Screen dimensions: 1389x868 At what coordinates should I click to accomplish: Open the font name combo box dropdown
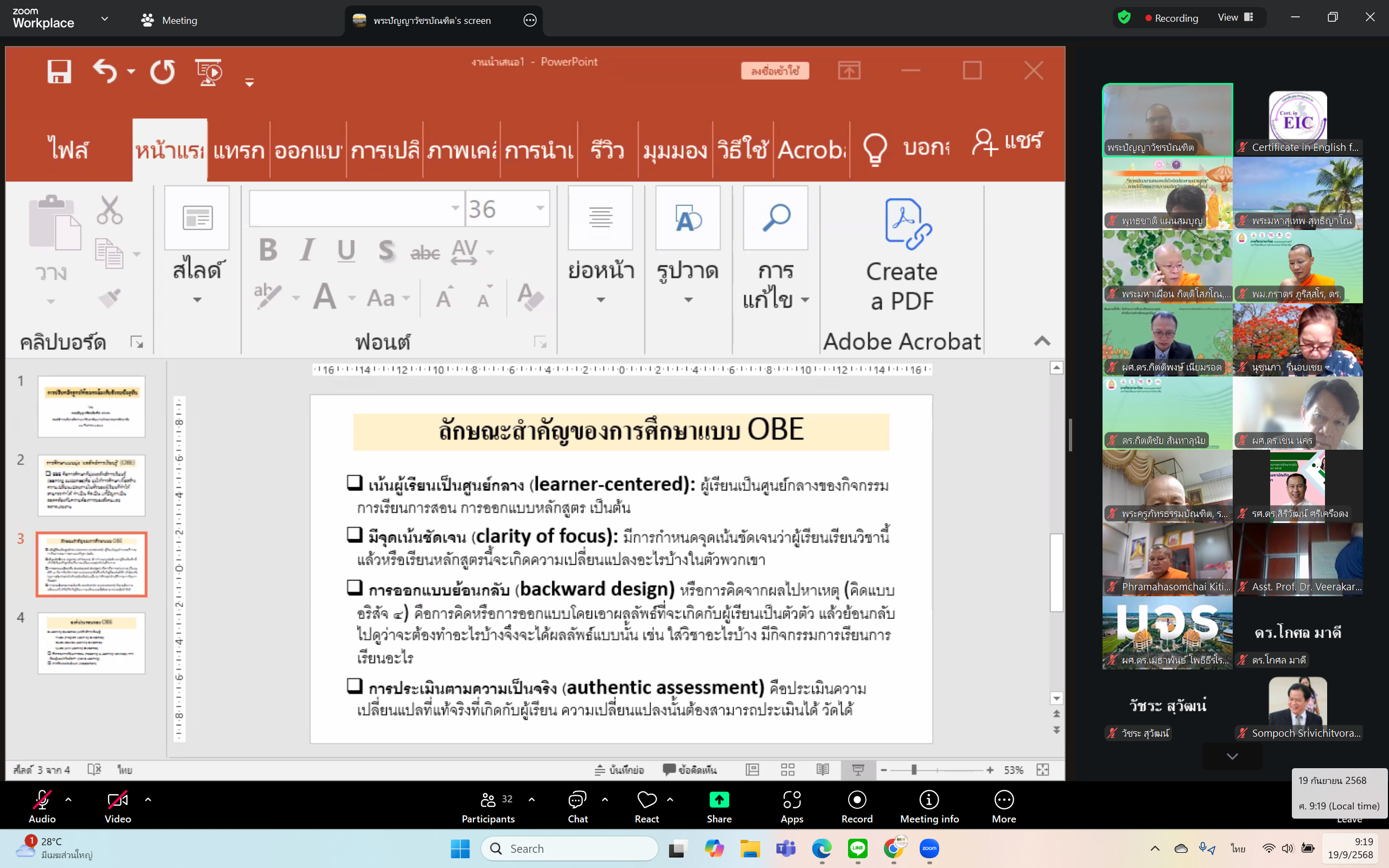(455, 208)
